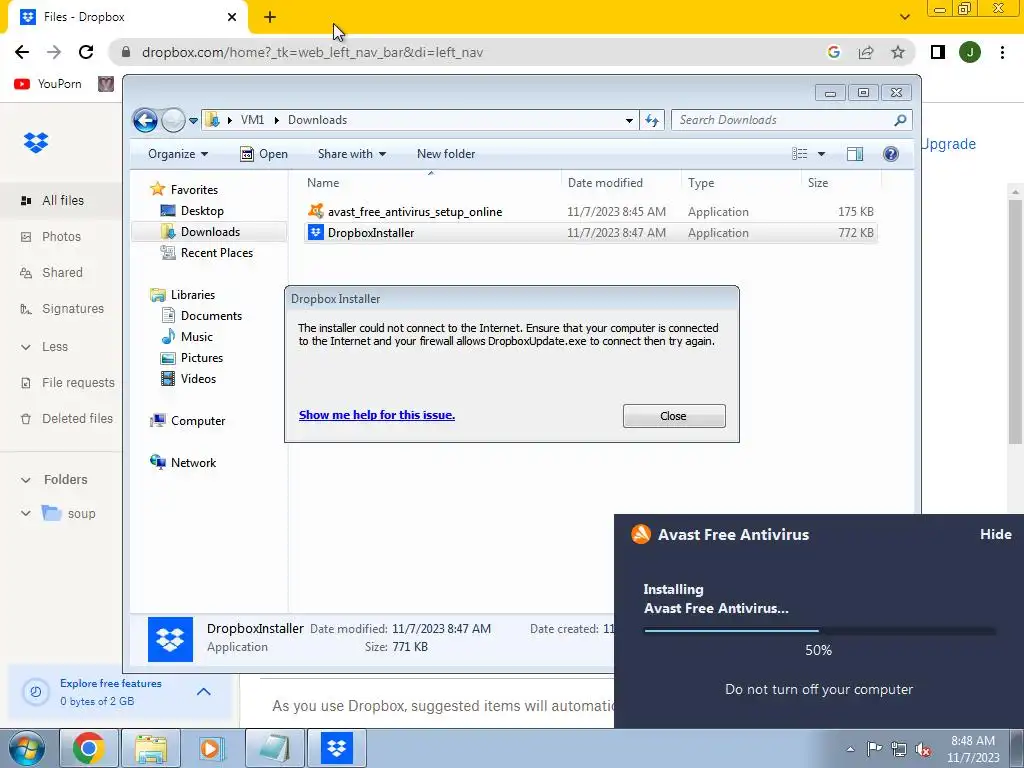Open Photos in Dropbox sidebar

coord(61,236)
